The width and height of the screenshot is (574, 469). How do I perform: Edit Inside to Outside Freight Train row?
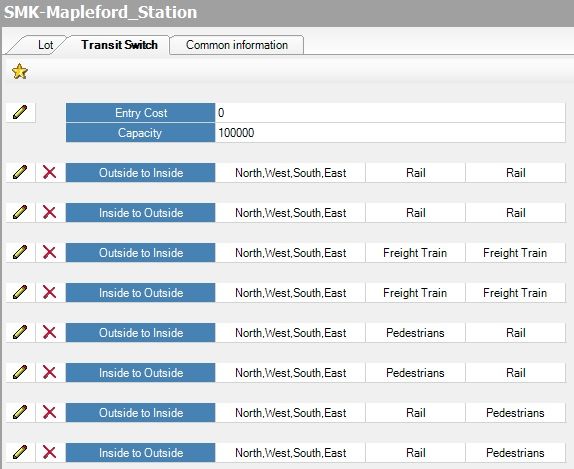20,292
